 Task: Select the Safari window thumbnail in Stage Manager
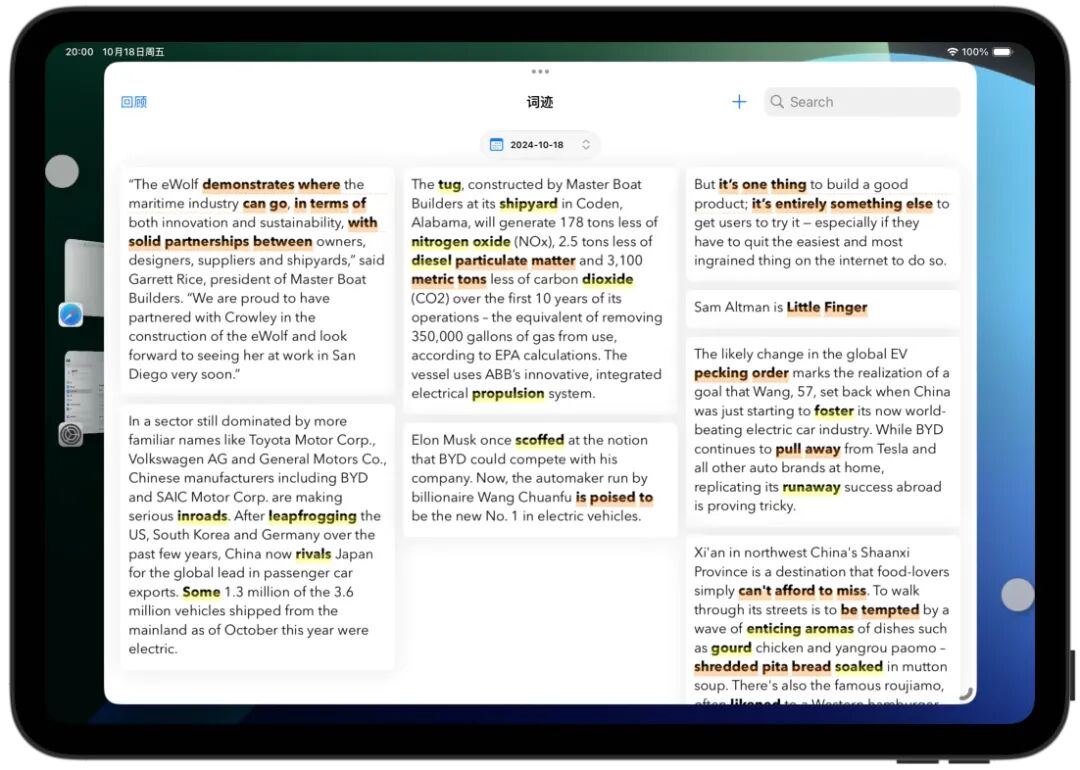(84, 277)
